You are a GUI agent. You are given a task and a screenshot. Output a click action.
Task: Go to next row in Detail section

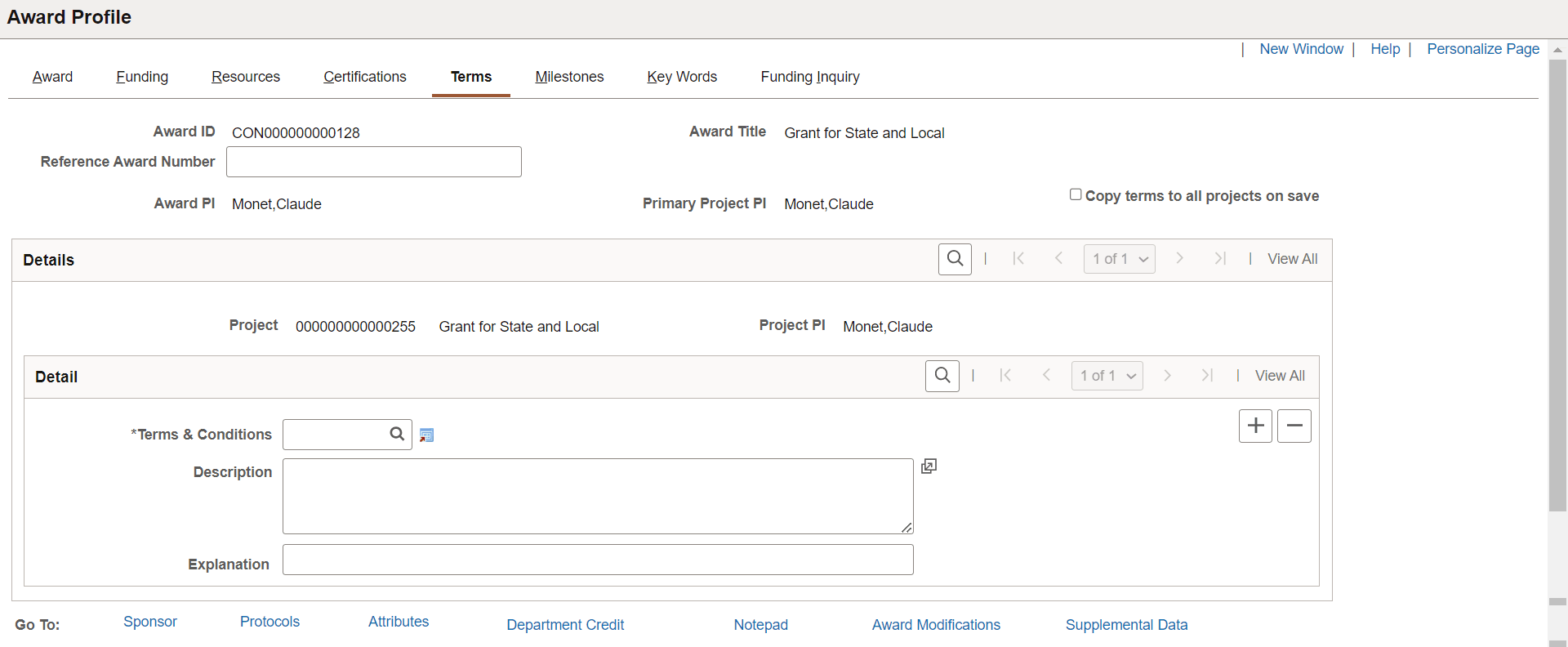coord(1167,376)
